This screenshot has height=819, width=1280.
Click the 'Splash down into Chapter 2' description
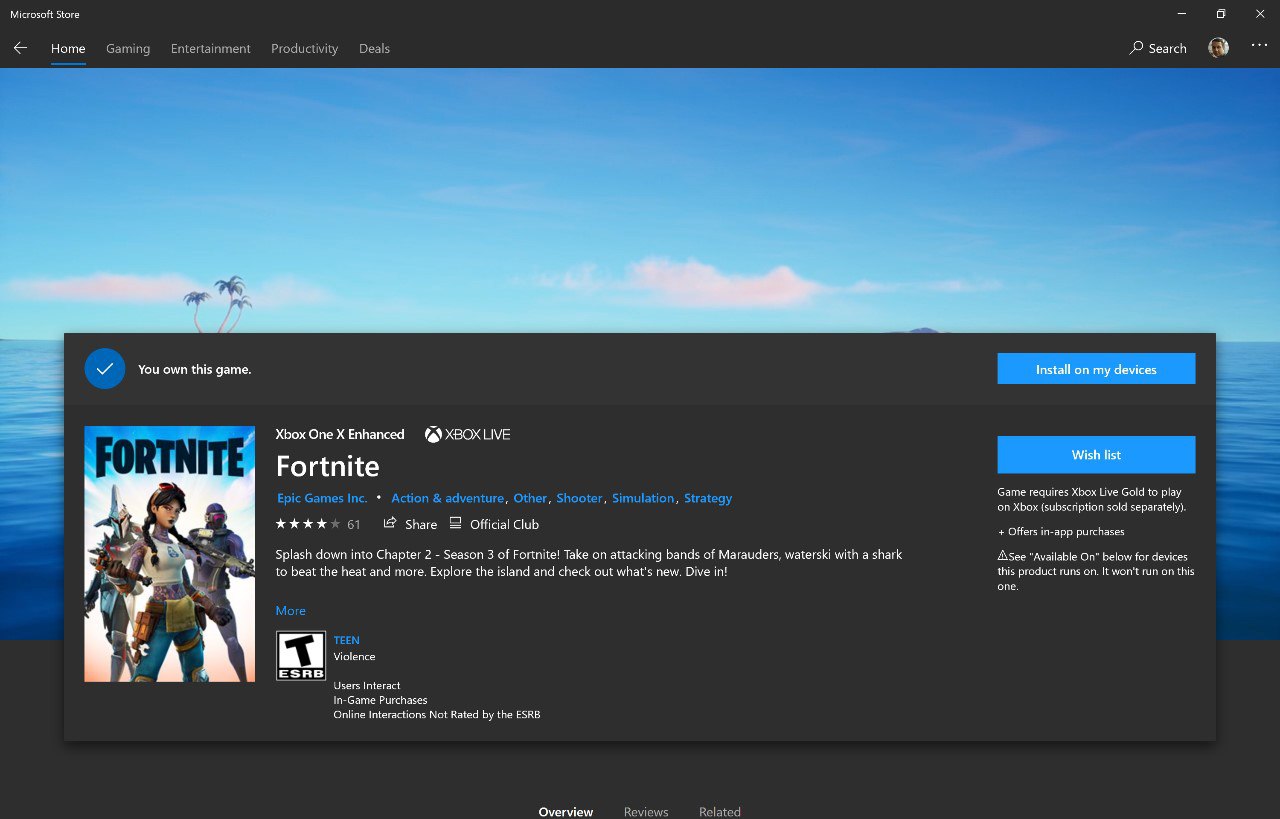[589, 563]
